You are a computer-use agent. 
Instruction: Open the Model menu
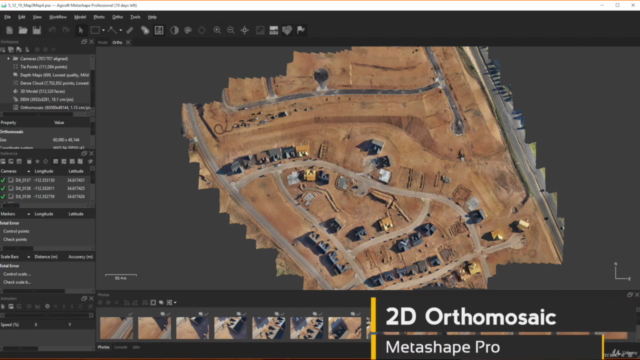point(80,17)
